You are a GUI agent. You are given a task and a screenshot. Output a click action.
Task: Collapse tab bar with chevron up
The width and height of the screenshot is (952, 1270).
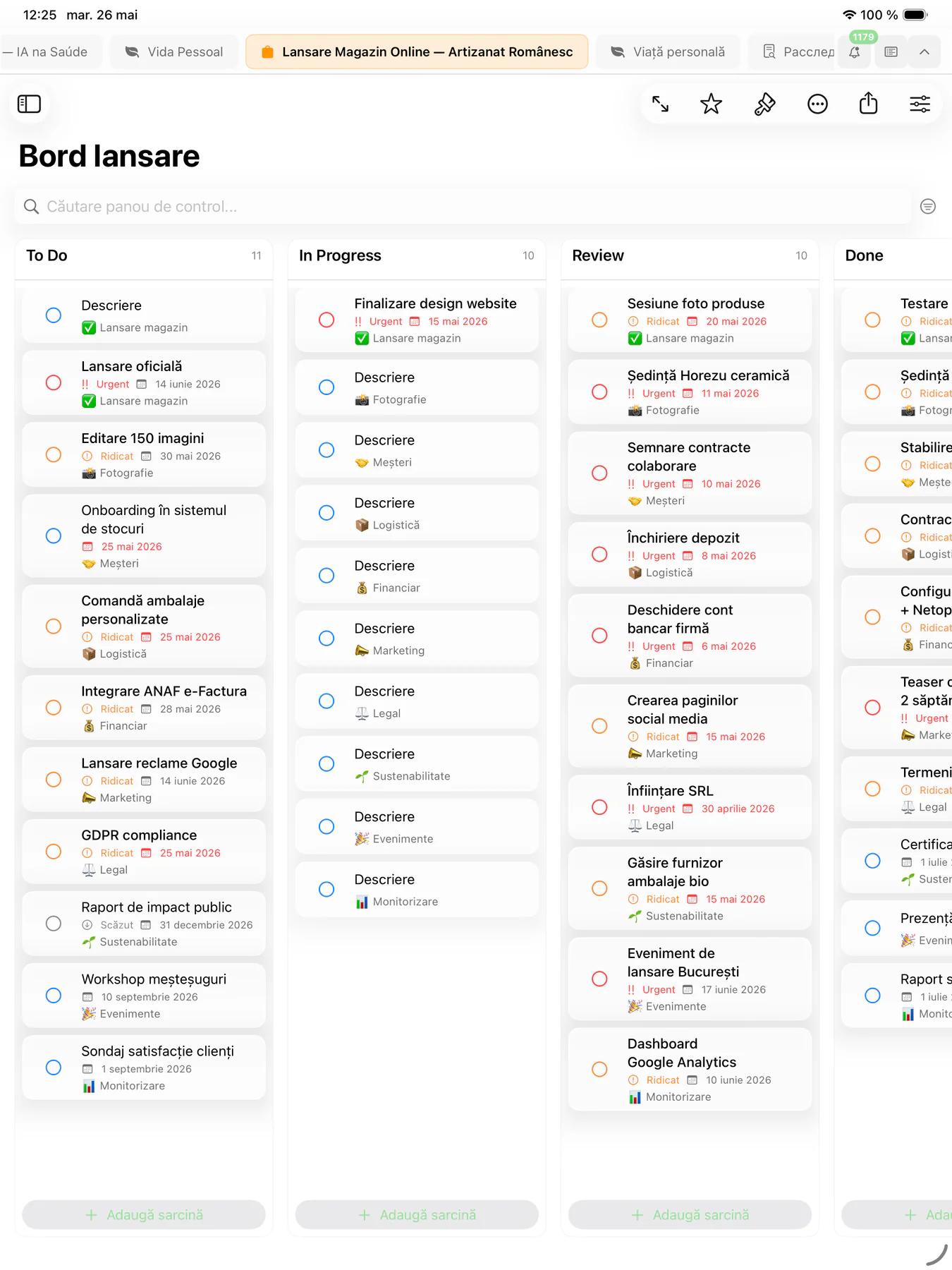(x=924, y=52)
